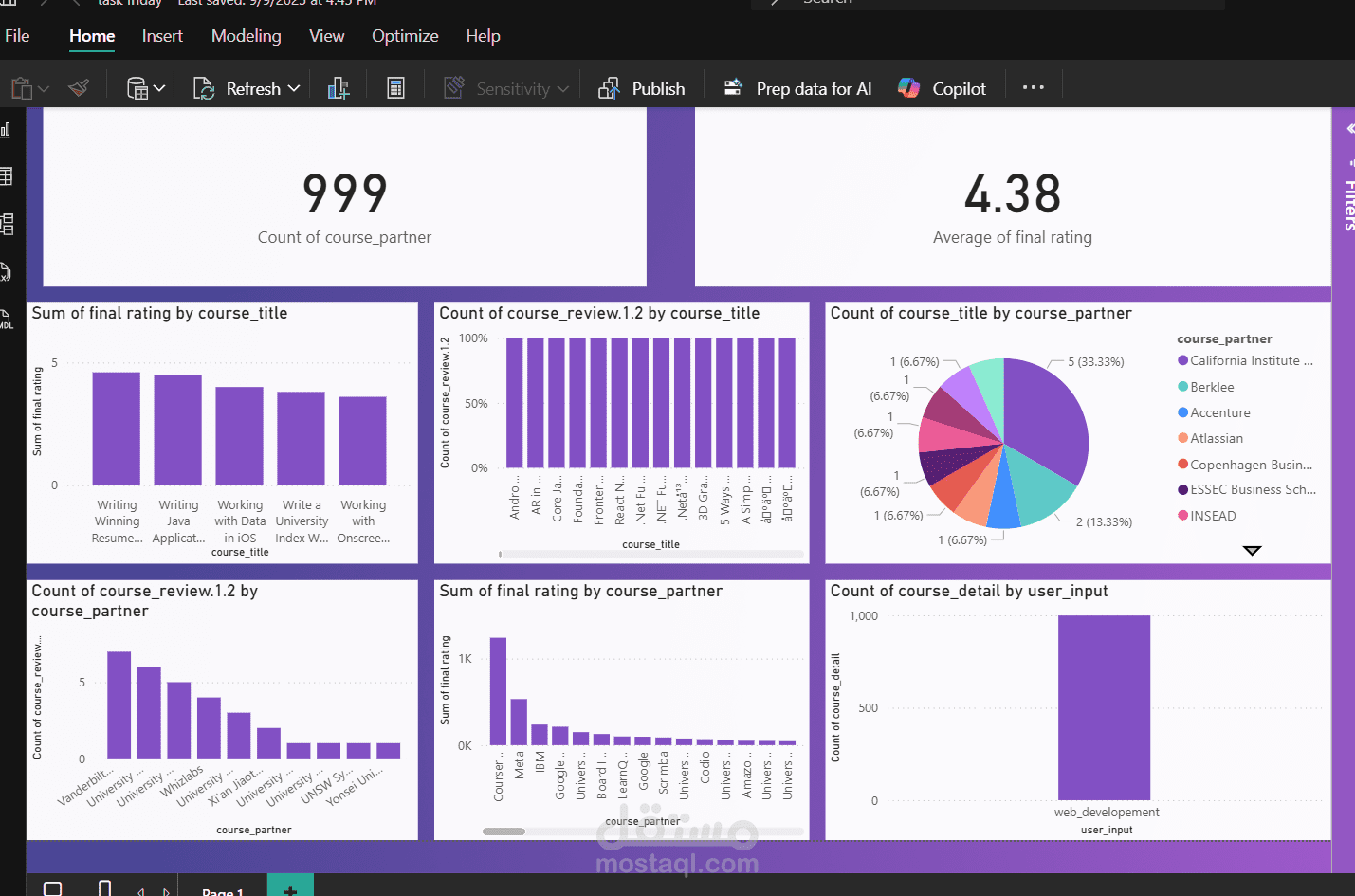Viewport: 1355px width, 896px height.
Task: Click the Accenture legend color dot
Action: (x=1182, y=412)
